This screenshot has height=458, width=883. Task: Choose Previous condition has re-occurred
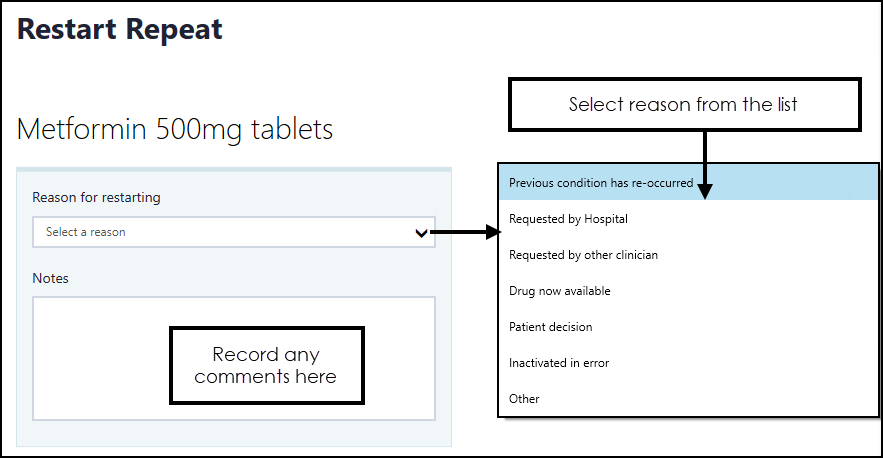click(x=600, y=183)
